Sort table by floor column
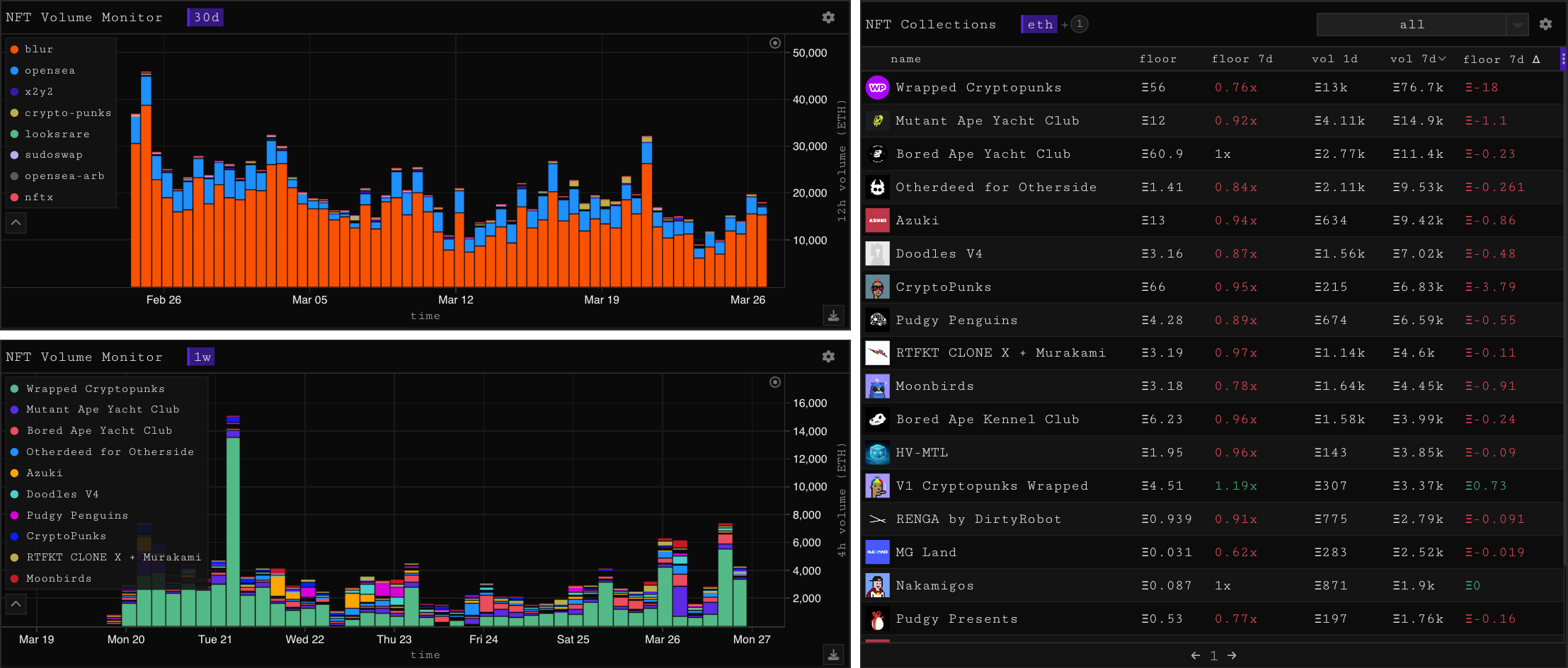The height and width of the screenshot is (668, 1568). click(1158, 59)
